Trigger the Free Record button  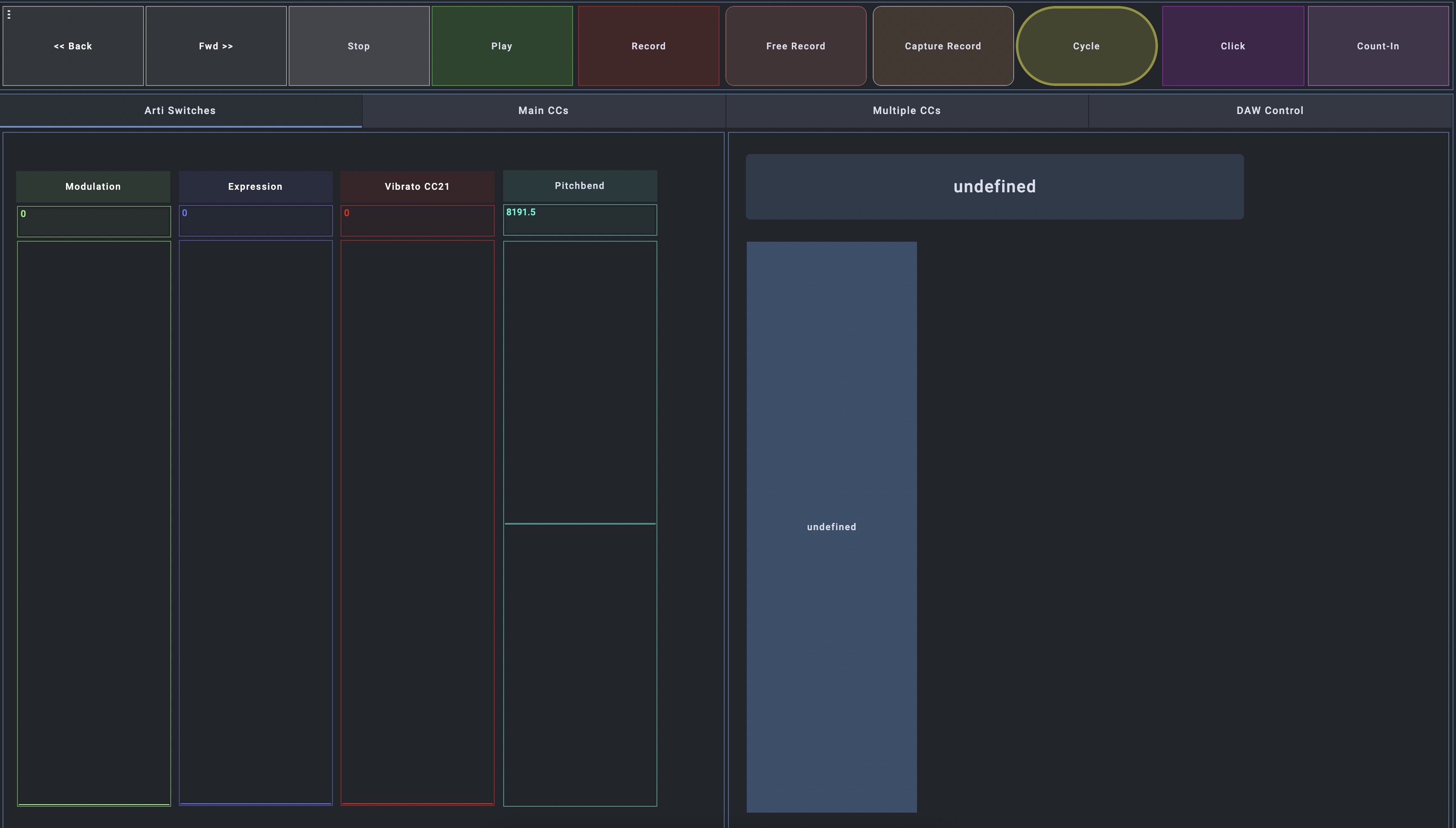coord(795,46)
